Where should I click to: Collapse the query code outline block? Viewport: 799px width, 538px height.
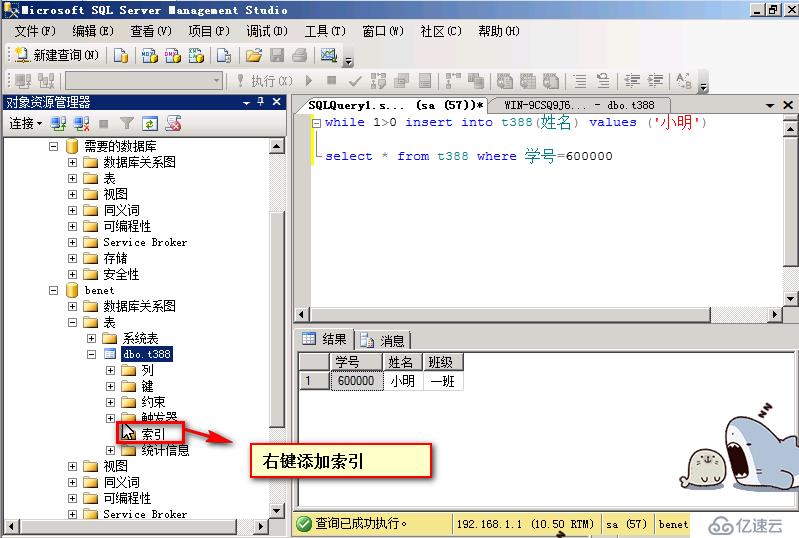point(316,123)
